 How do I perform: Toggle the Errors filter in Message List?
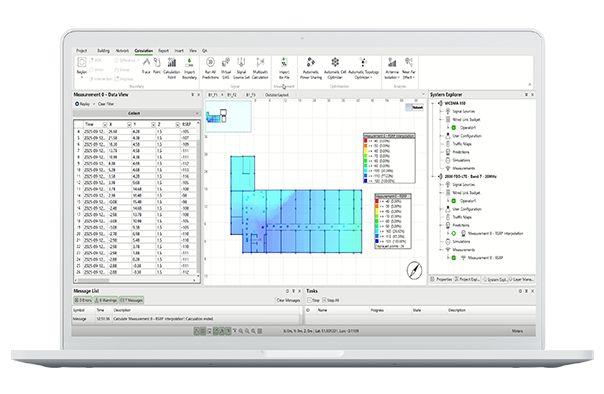[x=83, y=300]
